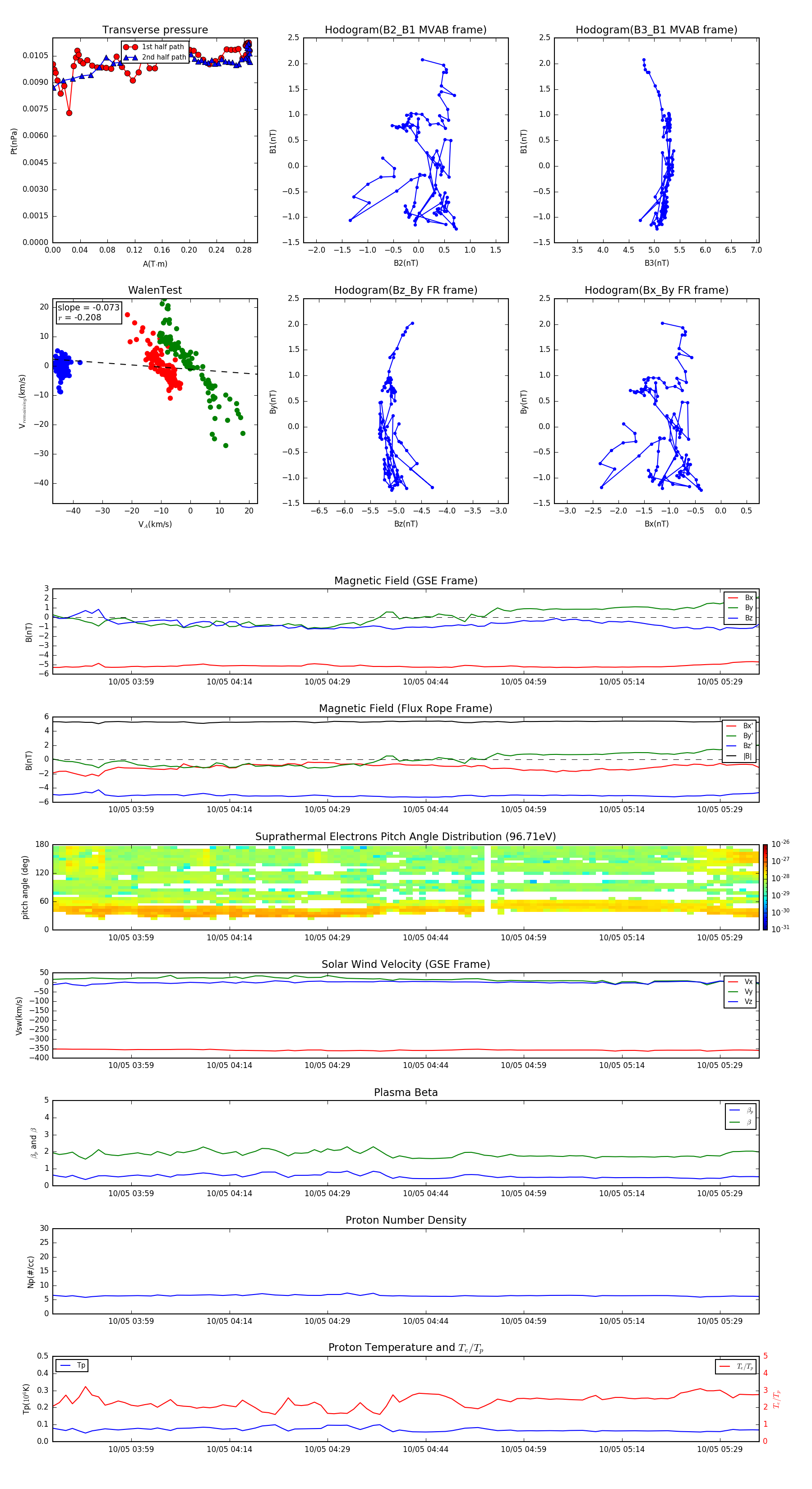Click the 'Tp' legend entry
Screen dimensions: 812x1489
[72, 1365]
